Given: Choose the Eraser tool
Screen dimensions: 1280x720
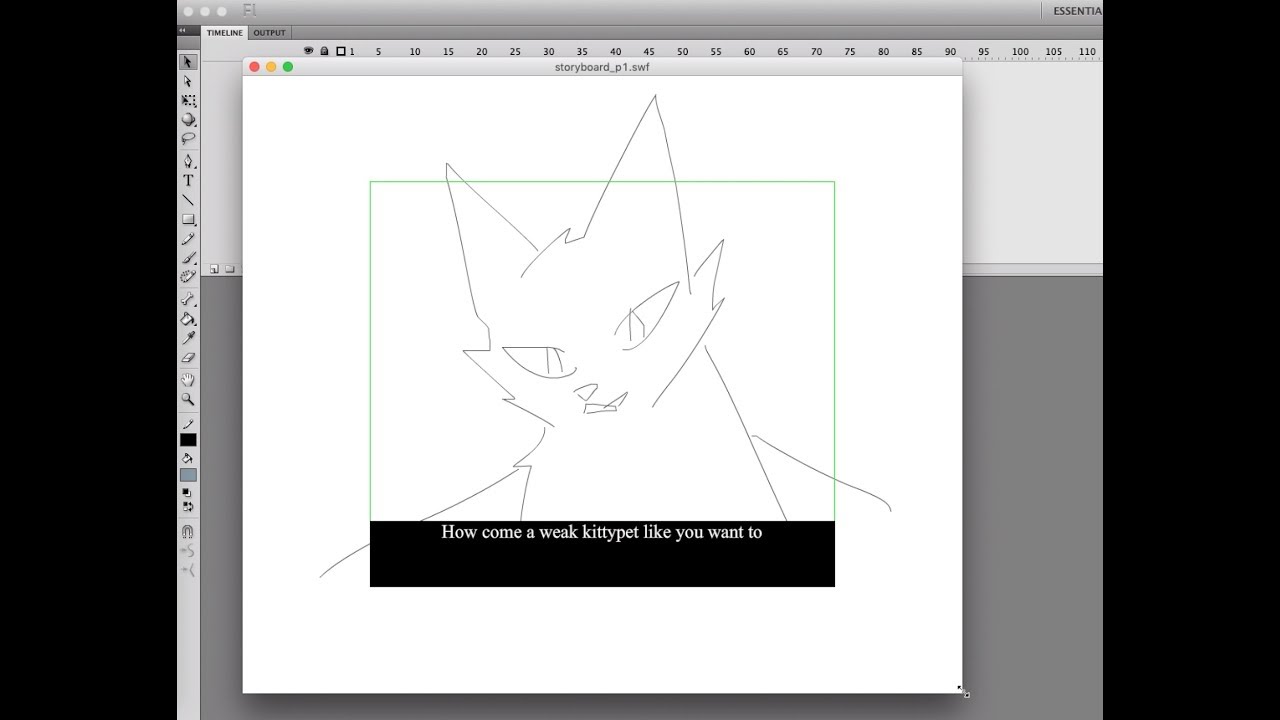Looking at the screenshot, I should 188,357.
